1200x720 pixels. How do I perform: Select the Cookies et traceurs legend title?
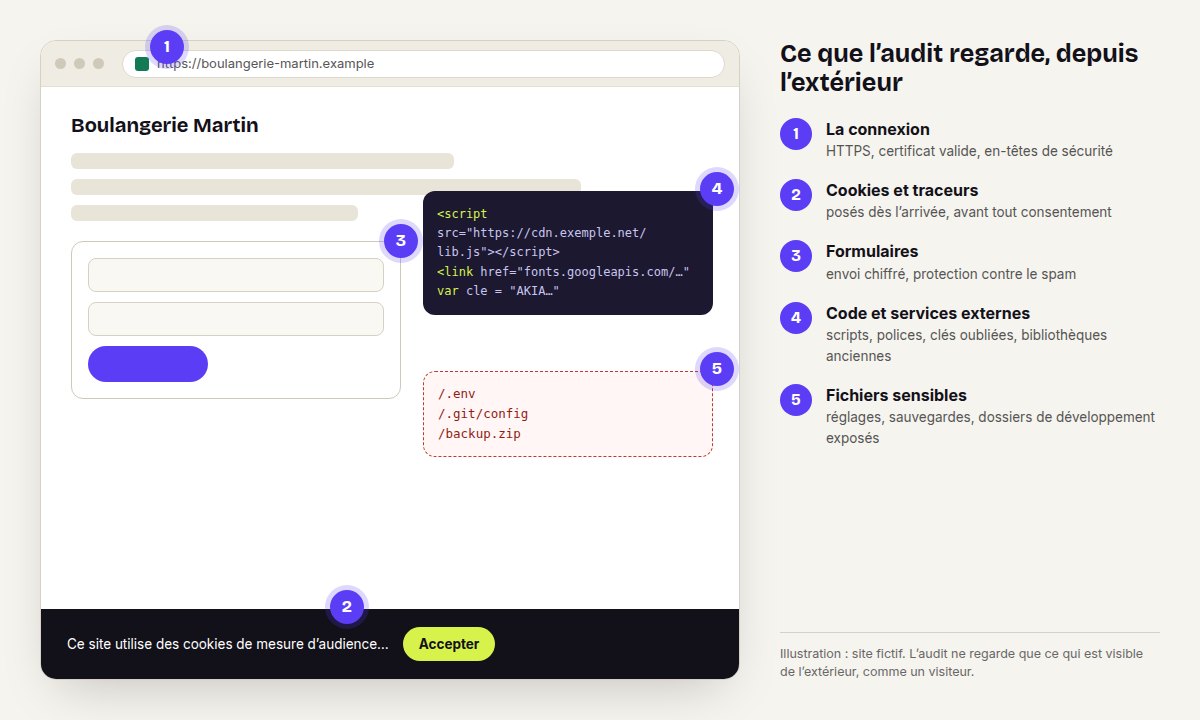tap(902, 190)
